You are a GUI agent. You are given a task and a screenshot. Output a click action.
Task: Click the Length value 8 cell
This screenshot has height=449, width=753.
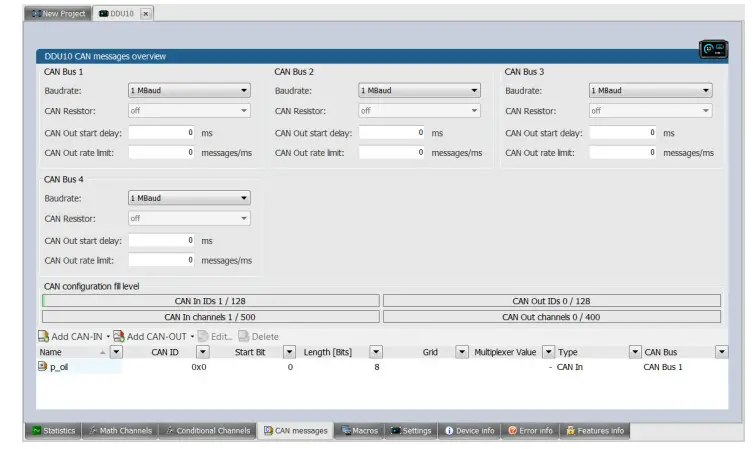coord(377,367)
